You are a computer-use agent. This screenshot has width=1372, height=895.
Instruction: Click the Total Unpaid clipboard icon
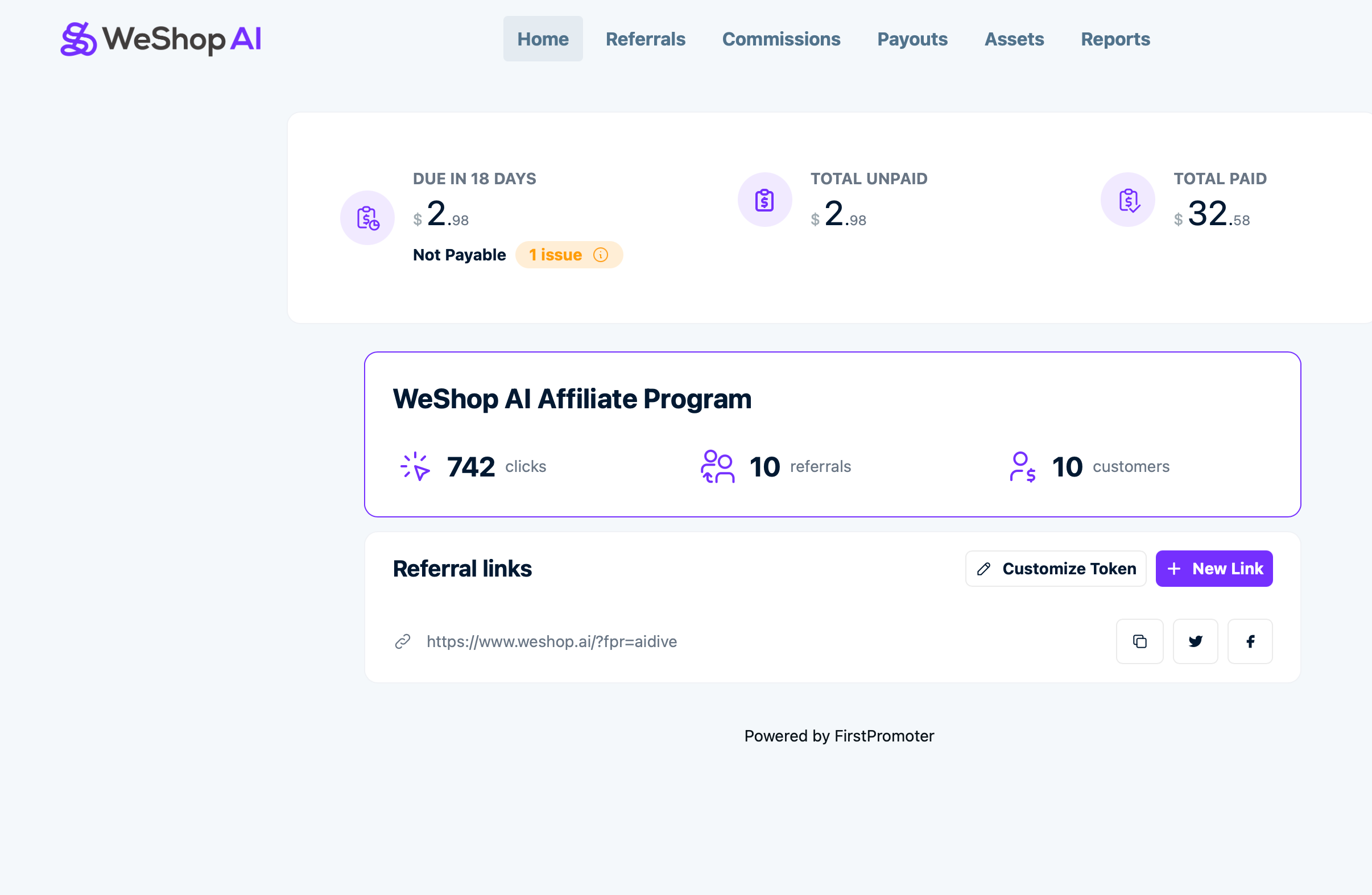point(764,200)
